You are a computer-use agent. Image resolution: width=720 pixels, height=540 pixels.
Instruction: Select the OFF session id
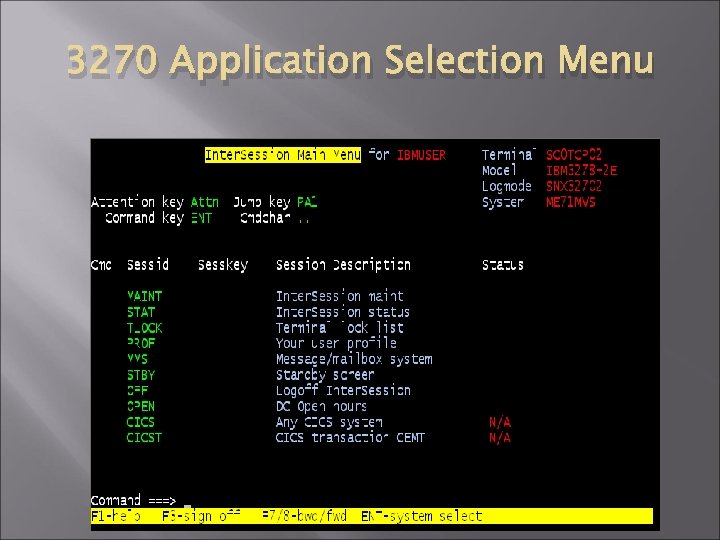[x=137, y=390]
